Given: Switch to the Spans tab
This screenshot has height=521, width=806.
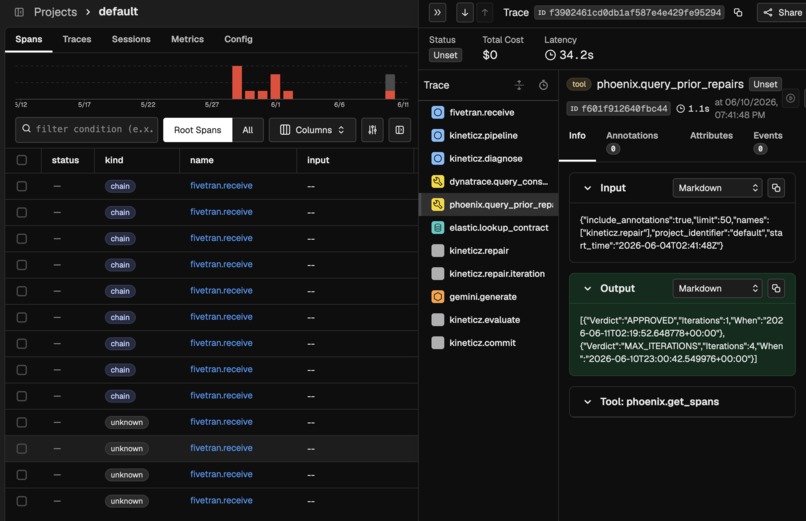Looking at the screenshot, I should 29,39.
